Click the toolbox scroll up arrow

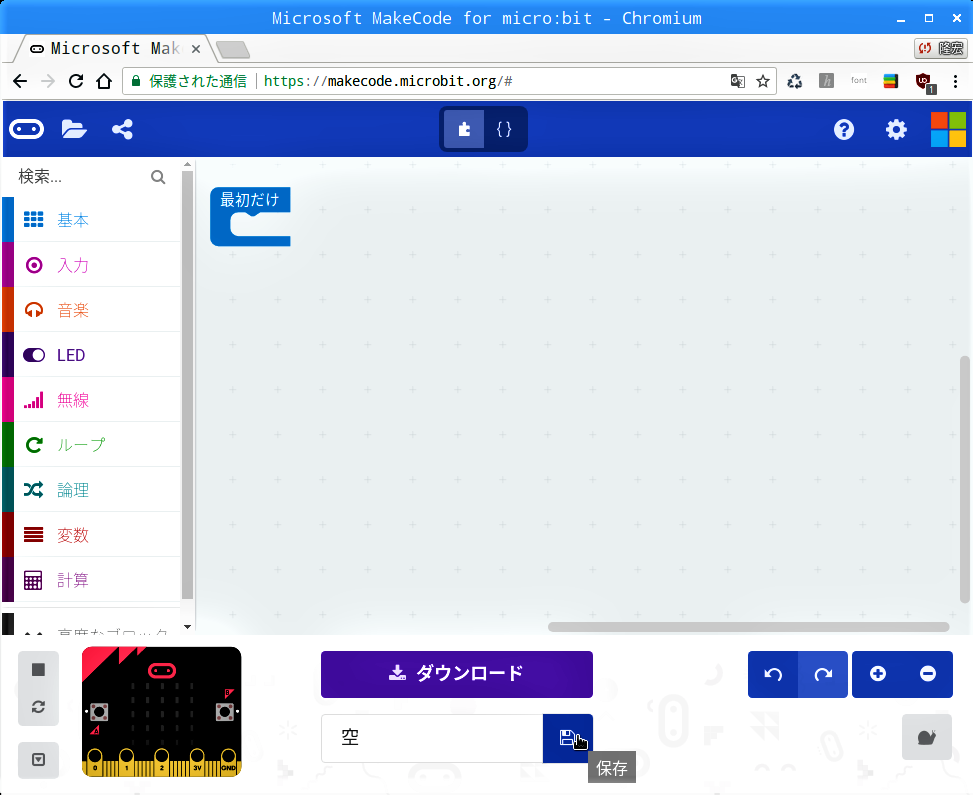[187, 164]
